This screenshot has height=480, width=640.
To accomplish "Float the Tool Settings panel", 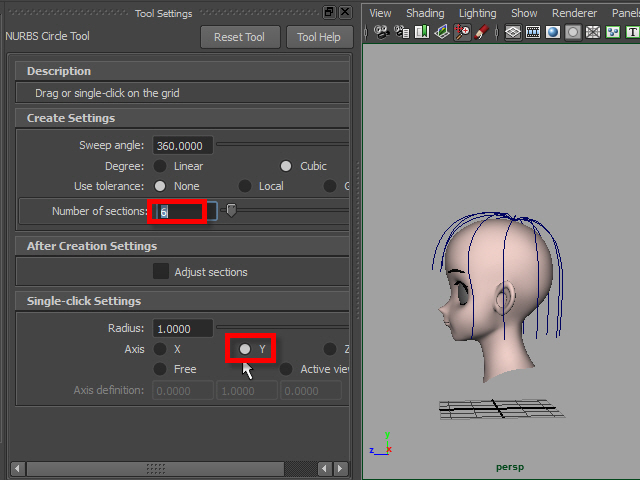I will click(329, 12).
